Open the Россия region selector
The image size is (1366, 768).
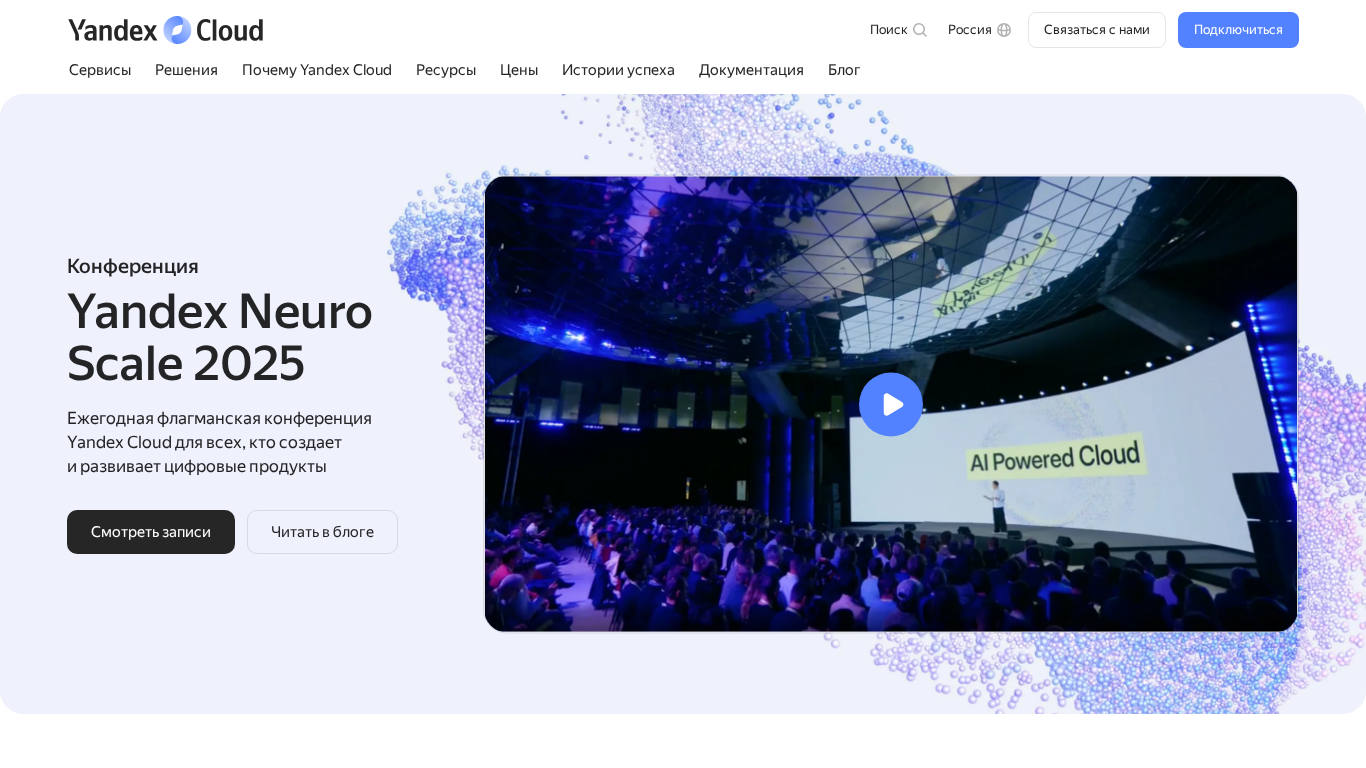click(969, 30)
